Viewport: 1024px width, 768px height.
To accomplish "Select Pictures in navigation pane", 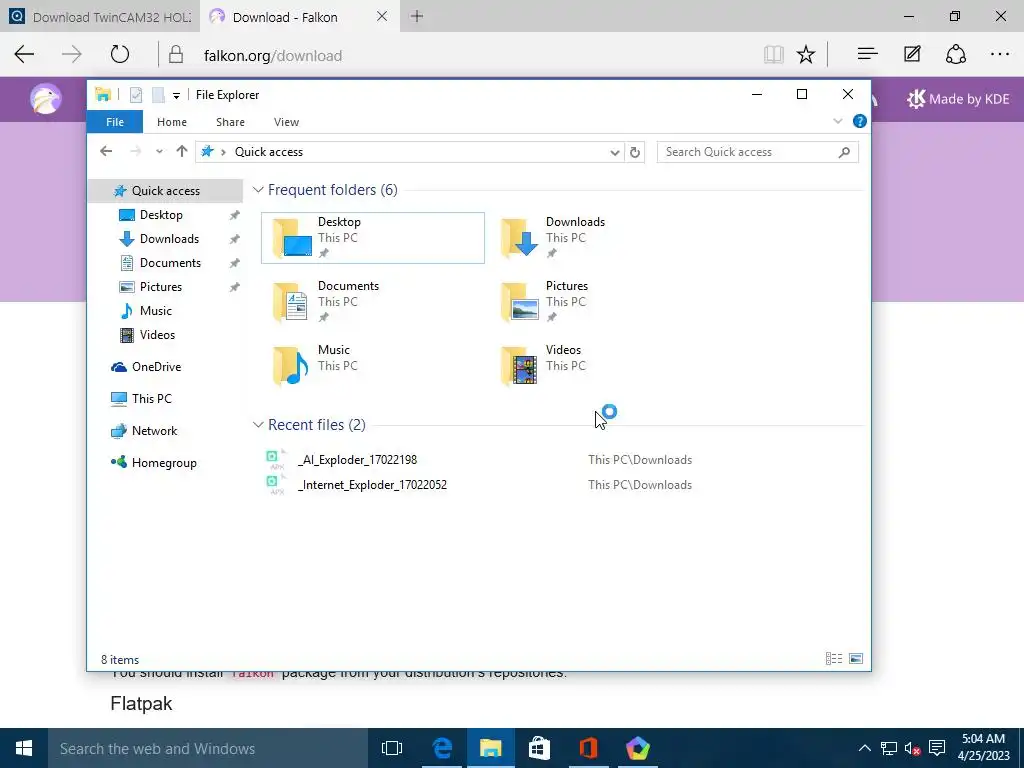I will (x=161, y=287).
